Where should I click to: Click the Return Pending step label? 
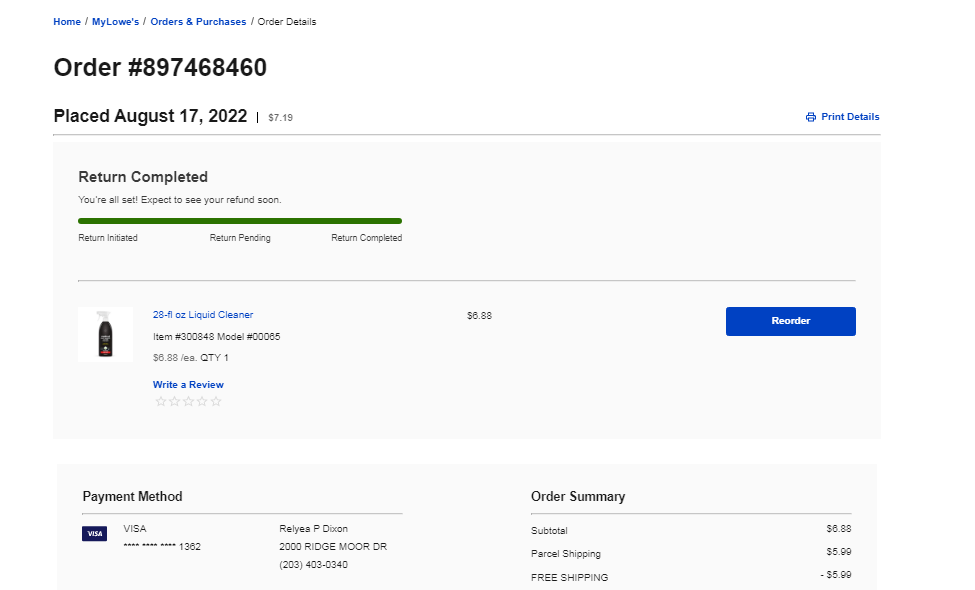click(240, 237)
